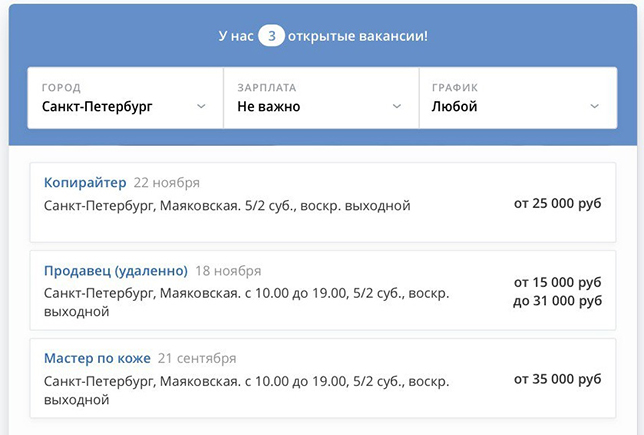Click the ГОРОД filter label

pyautogui.click(x=61, y=87)
